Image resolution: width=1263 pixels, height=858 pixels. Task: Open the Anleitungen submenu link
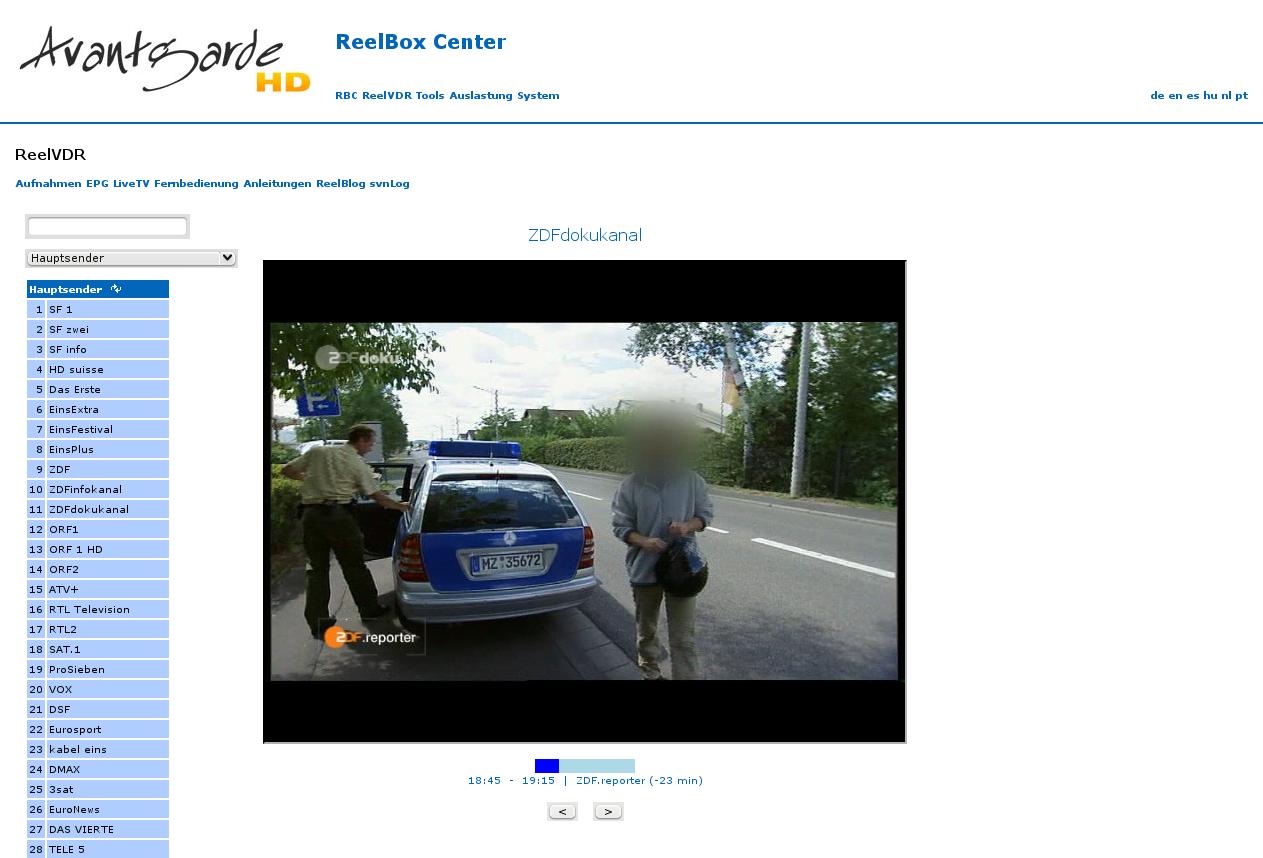pos(277,184)
